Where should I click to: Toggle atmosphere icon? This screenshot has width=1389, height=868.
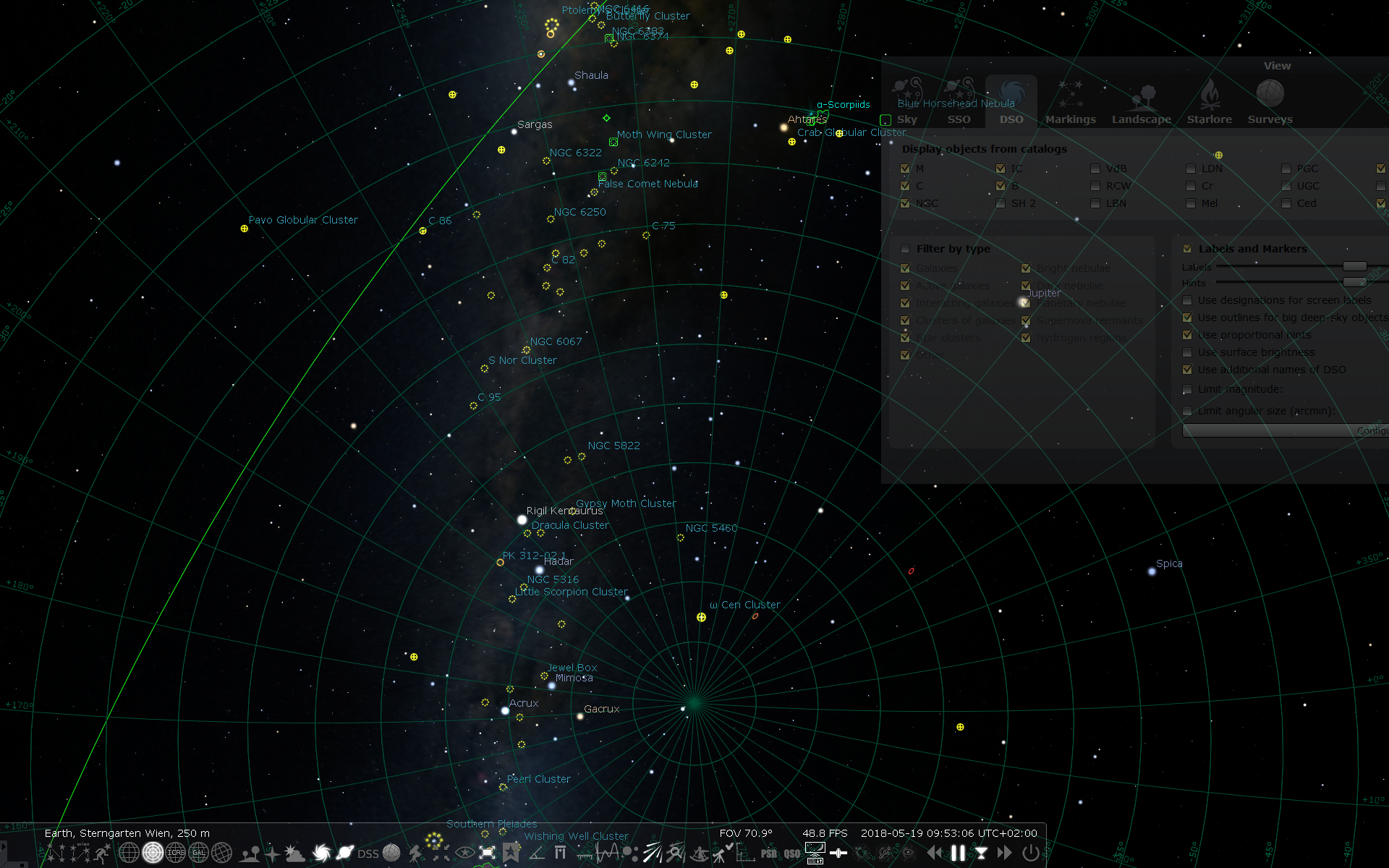[x=295, y=854]
